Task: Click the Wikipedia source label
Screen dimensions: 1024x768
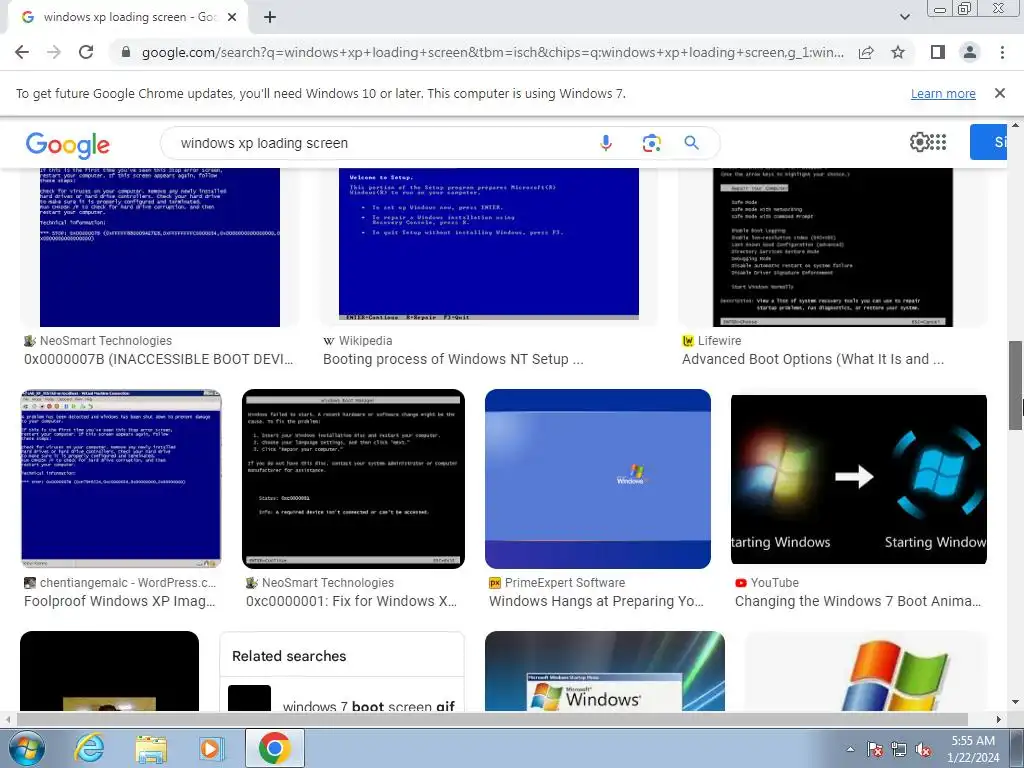Action: click(365, 341)
